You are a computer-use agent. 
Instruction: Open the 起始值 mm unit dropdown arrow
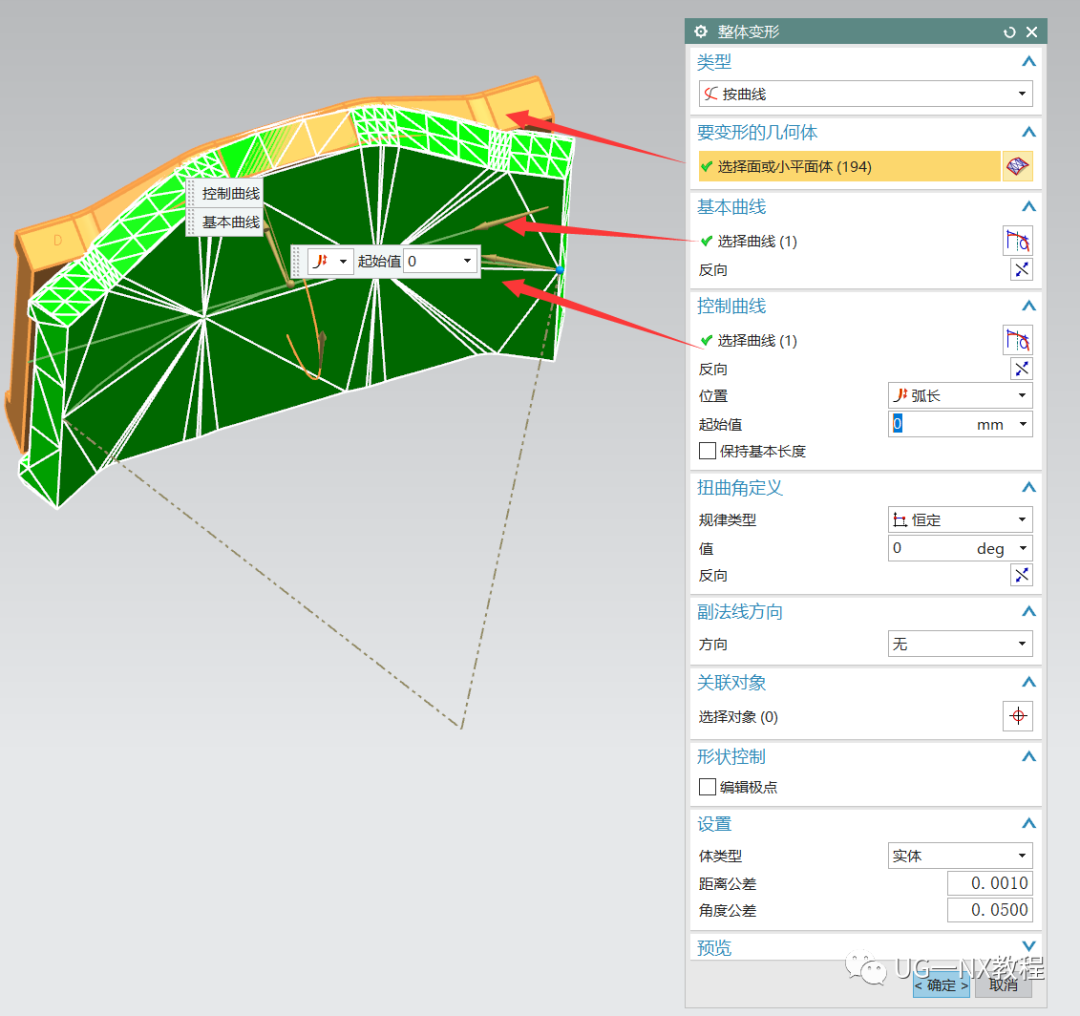click(1024, 424)
